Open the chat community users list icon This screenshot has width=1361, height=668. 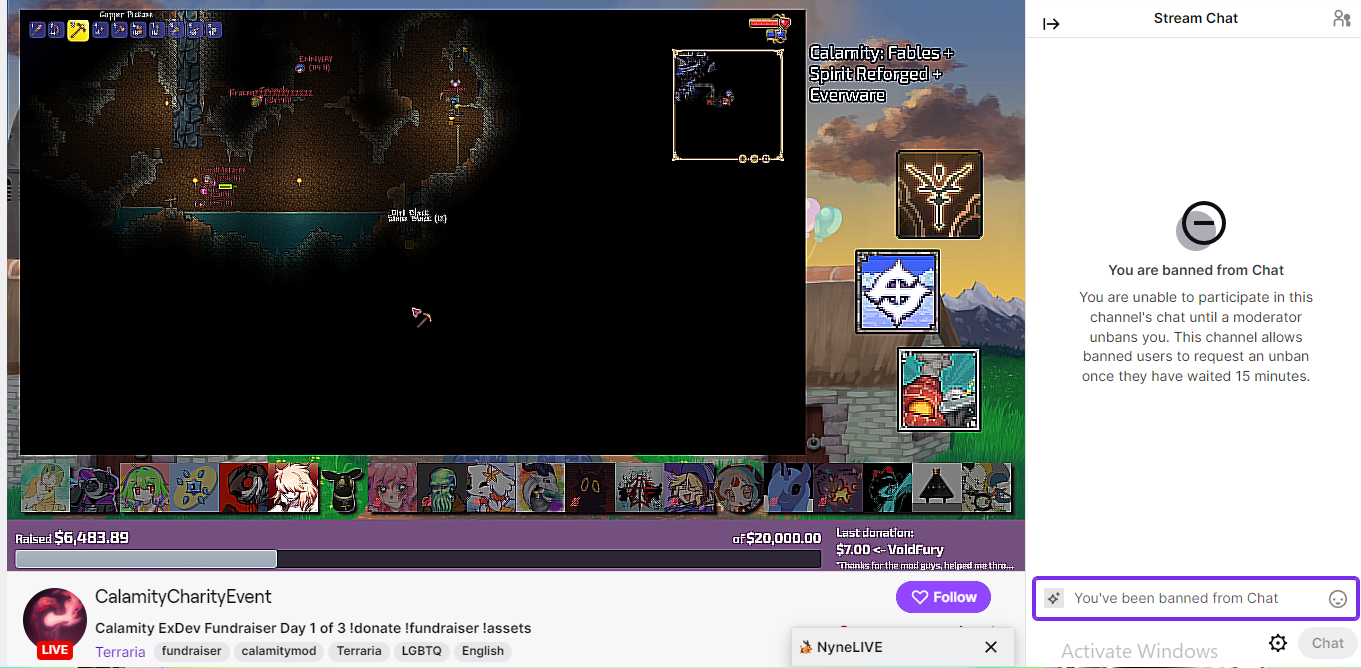tap(1341, 19)
